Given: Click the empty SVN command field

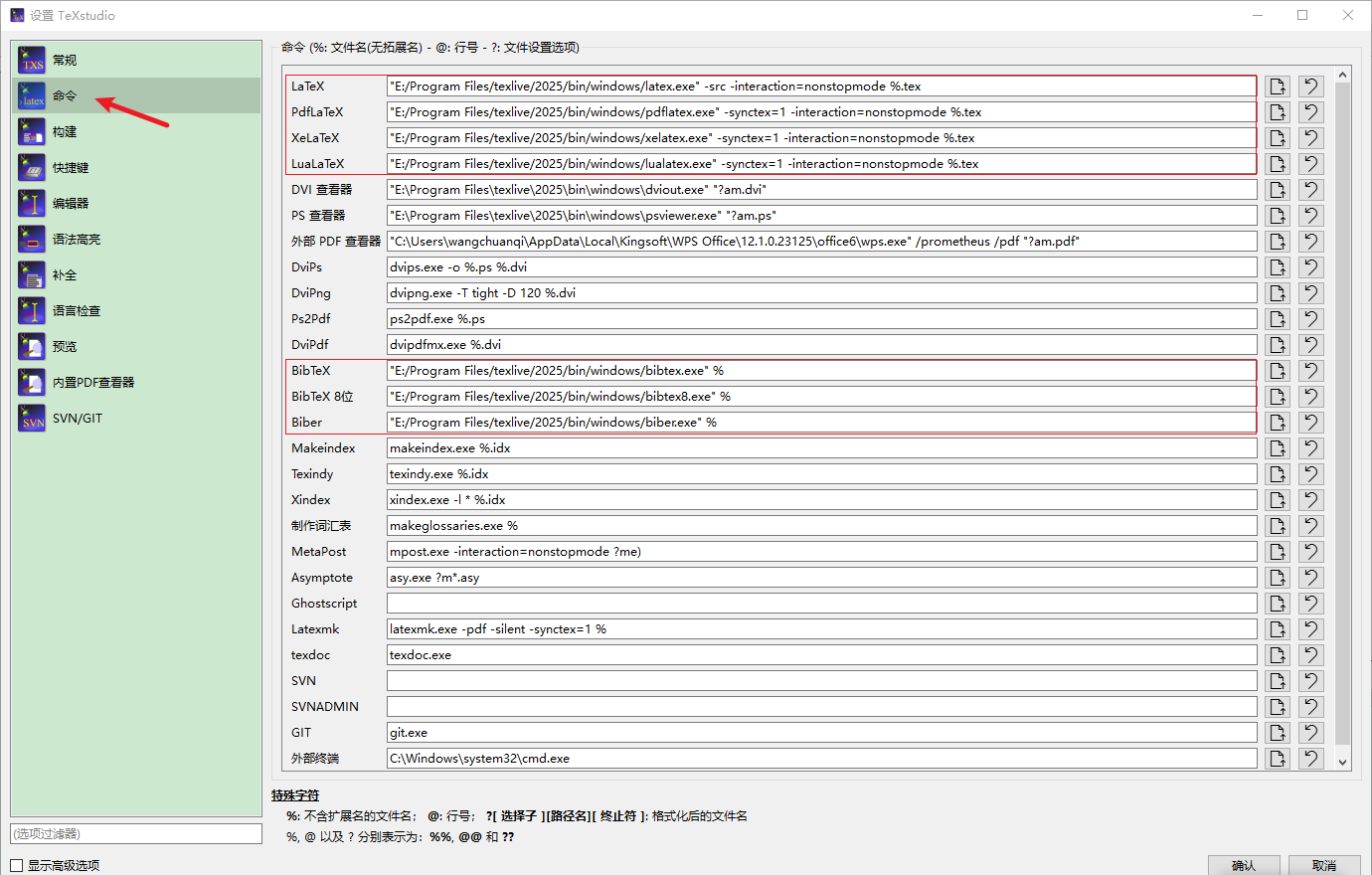Looking at the screenshot, I should click(821, 681).
